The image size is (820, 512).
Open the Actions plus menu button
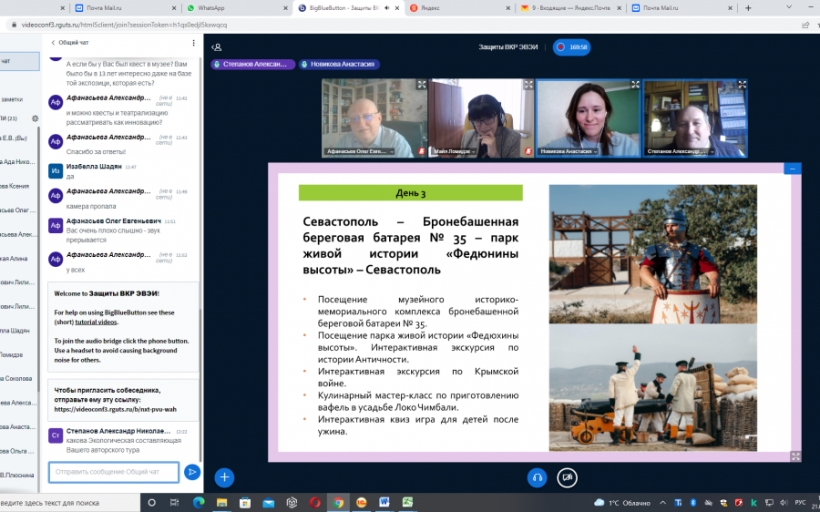(224, 477)
